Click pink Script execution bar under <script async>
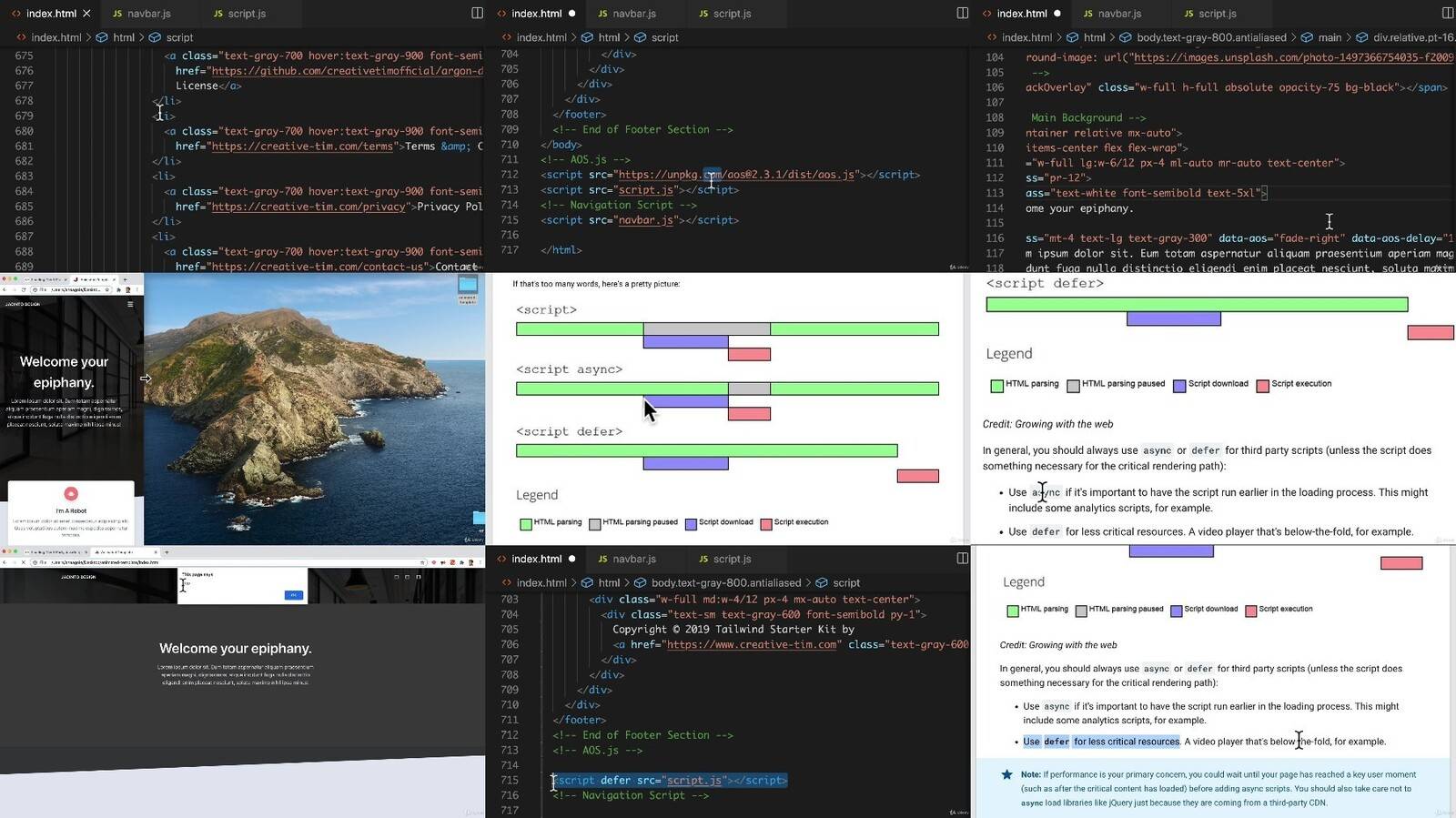The image size is (1456, 818). pos(749,414)
